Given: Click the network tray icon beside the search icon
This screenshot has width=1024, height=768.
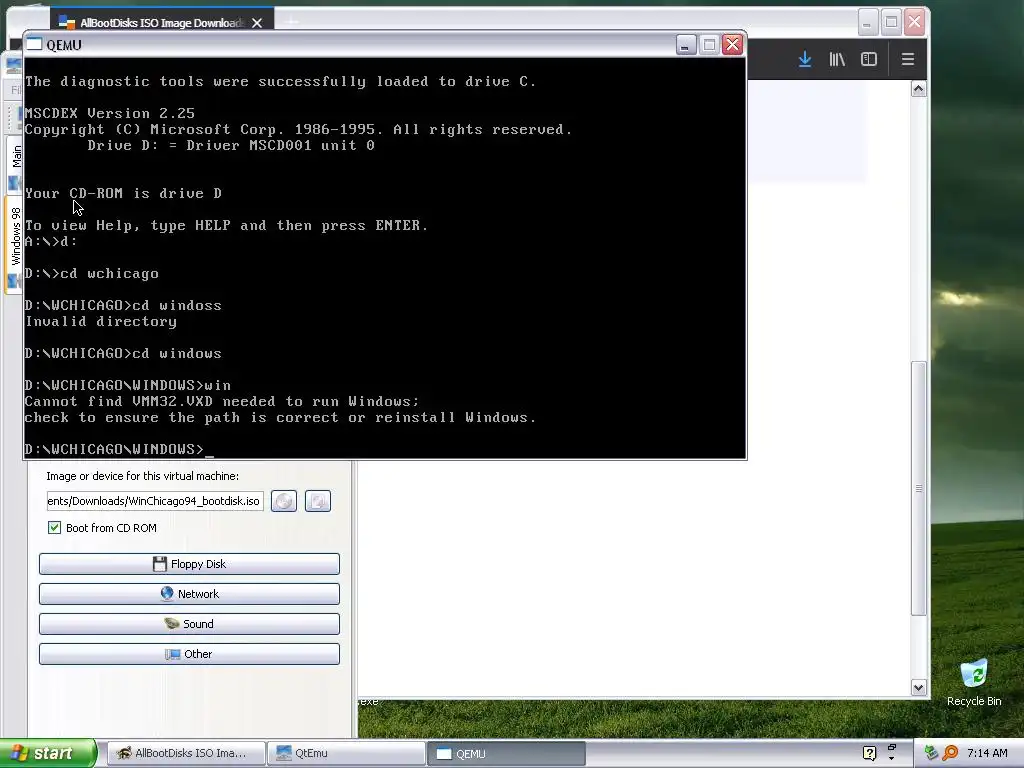Looking at the screenshot, I should [932, 753].
